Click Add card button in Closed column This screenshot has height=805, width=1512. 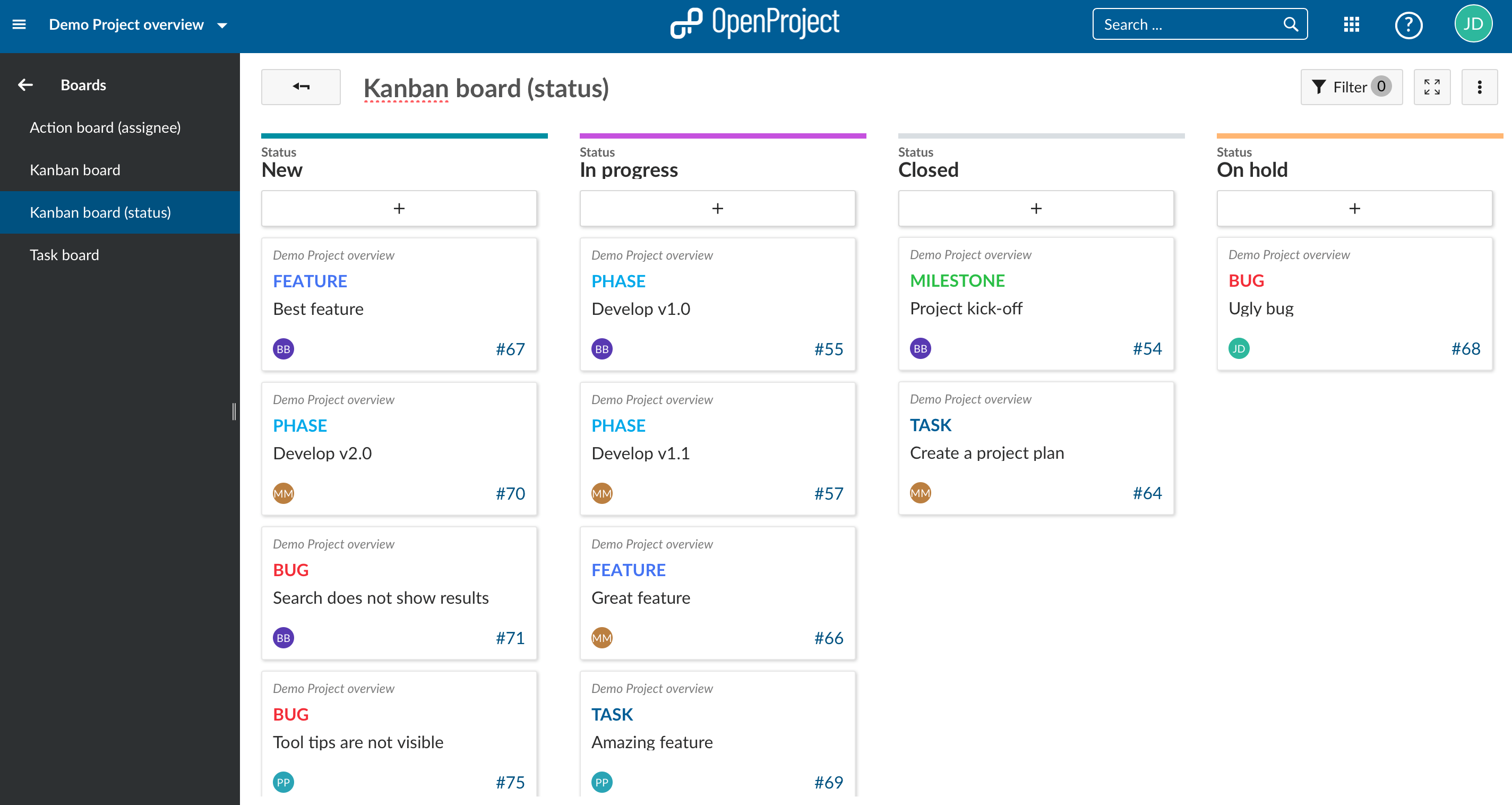pos(1036,209)
